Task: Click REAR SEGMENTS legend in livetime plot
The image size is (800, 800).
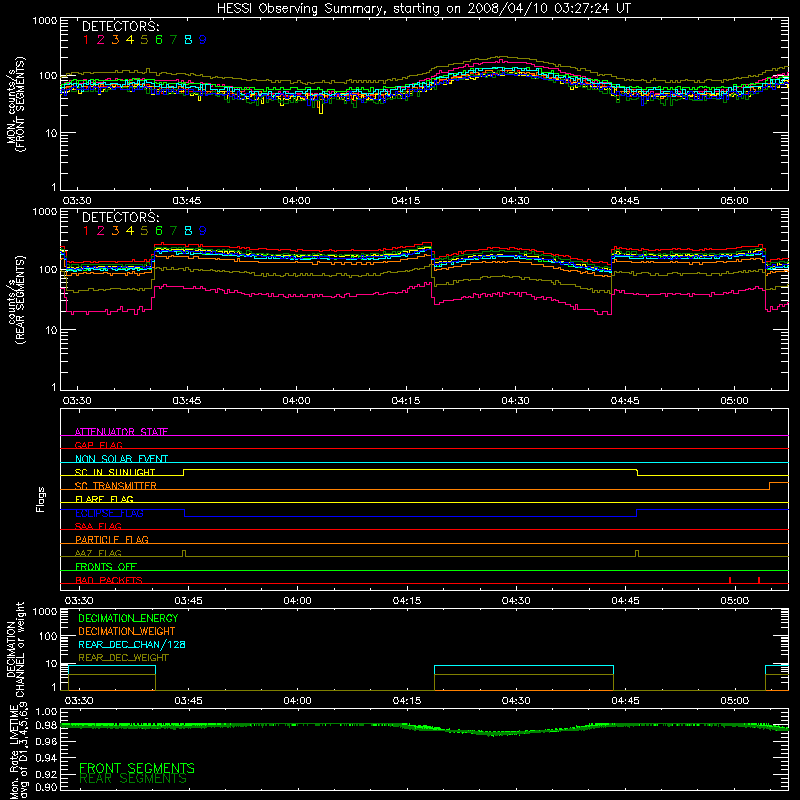Action: (133, 779)
